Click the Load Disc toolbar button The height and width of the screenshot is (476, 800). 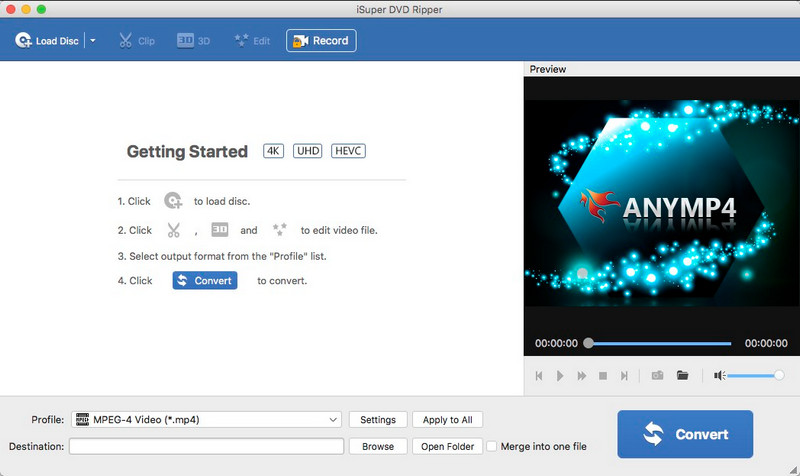coord(46,41)
